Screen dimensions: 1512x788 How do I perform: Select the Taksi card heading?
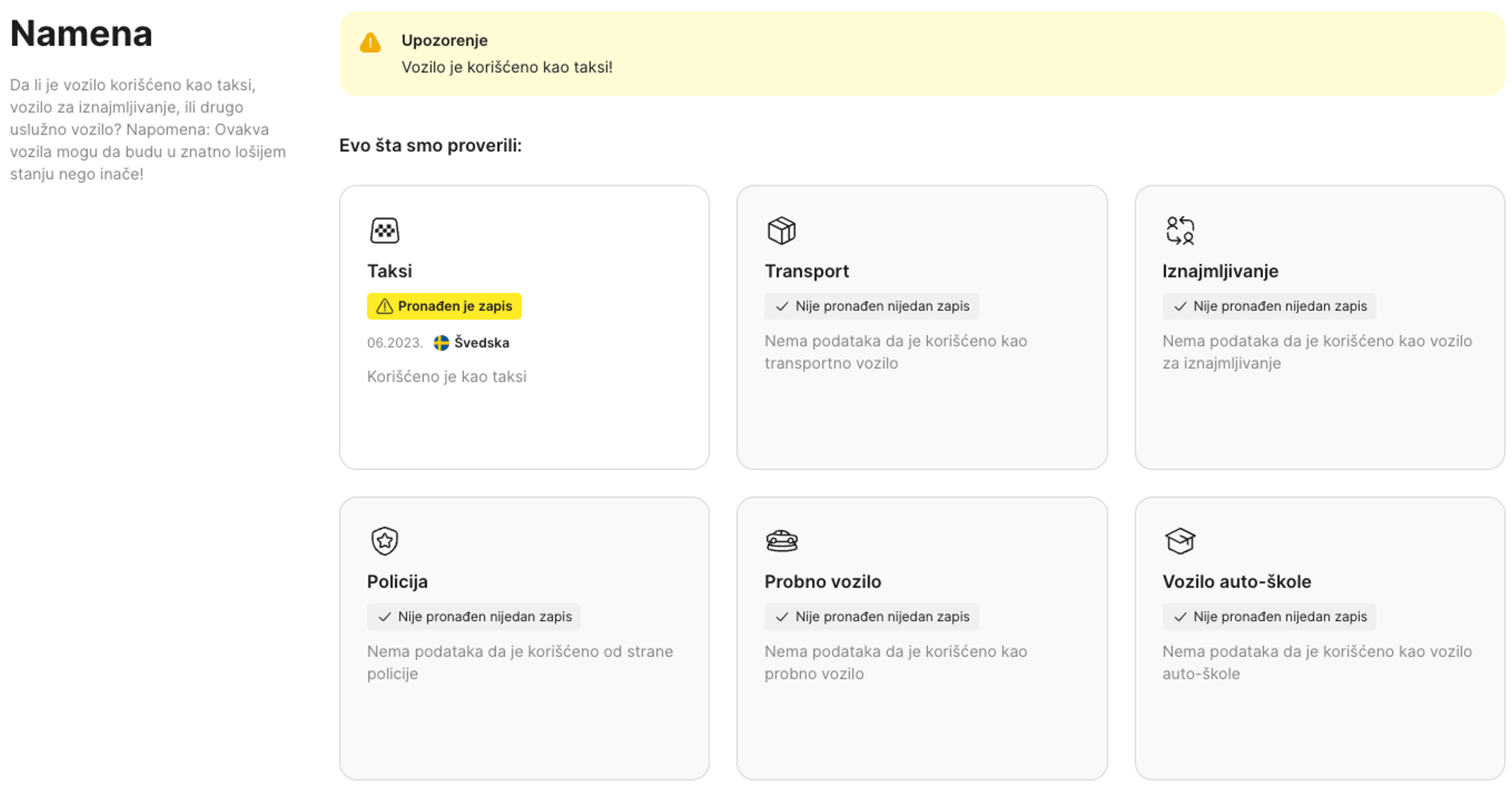389,271
